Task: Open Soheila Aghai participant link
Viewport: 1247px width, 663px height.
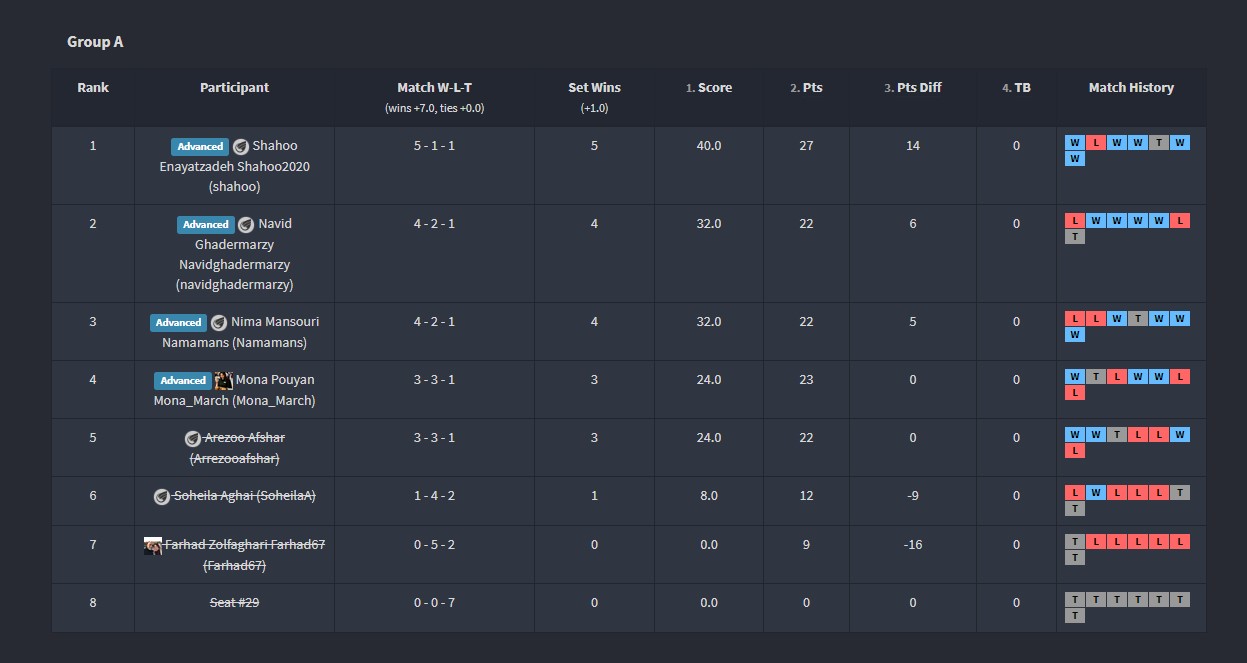Action: pyautogui.click(x=244, y=496)
